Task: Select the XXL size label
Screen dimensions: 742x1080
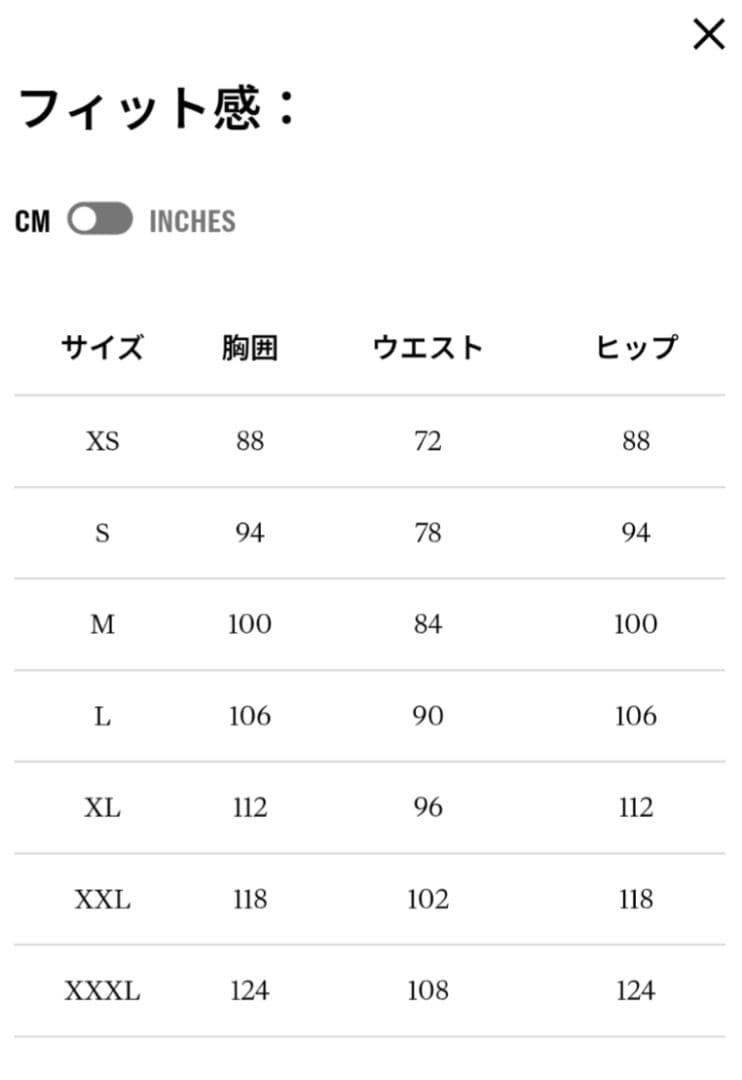Action: point(103,899)
